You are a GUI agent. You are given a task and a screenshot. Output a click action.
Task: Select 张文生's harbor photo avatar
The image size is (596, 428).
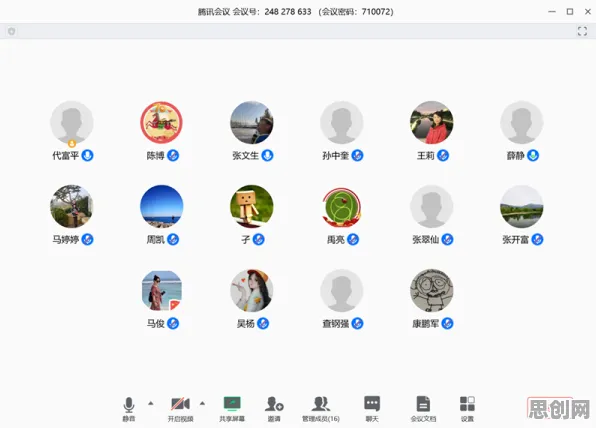[252, 122]
